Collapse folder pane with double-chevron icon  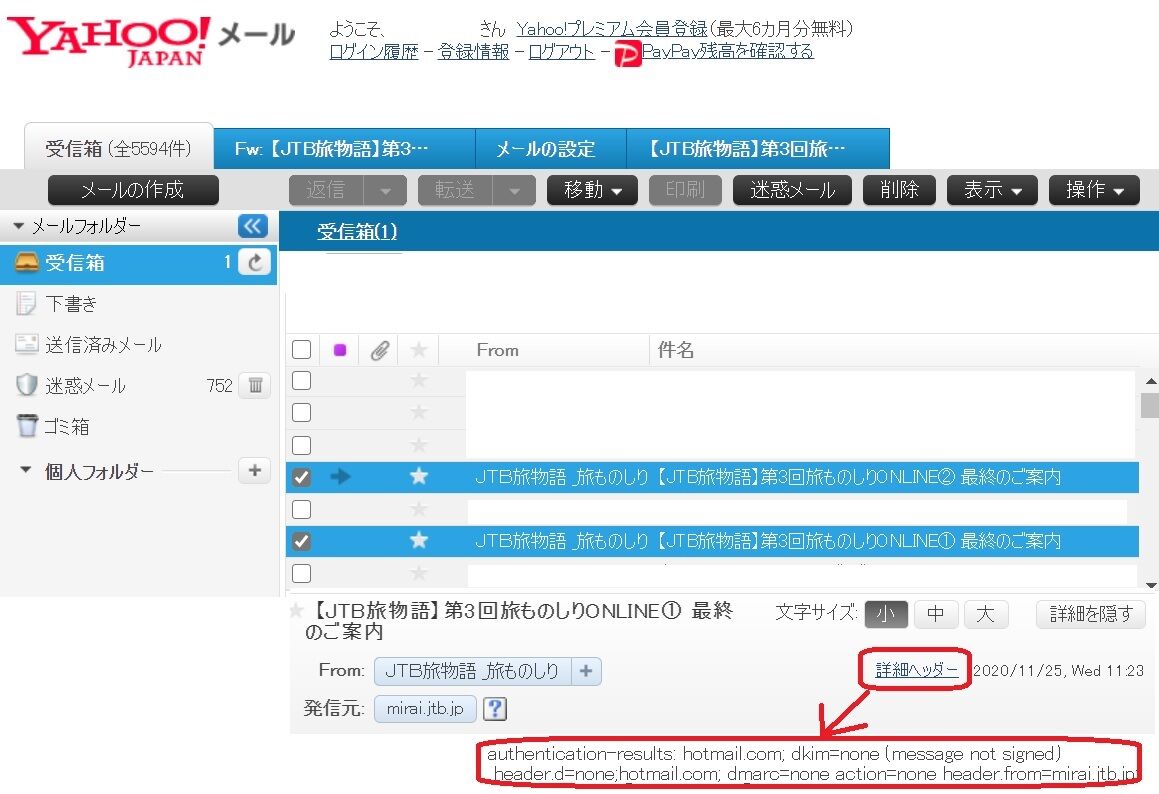click(x=253, y=225)
